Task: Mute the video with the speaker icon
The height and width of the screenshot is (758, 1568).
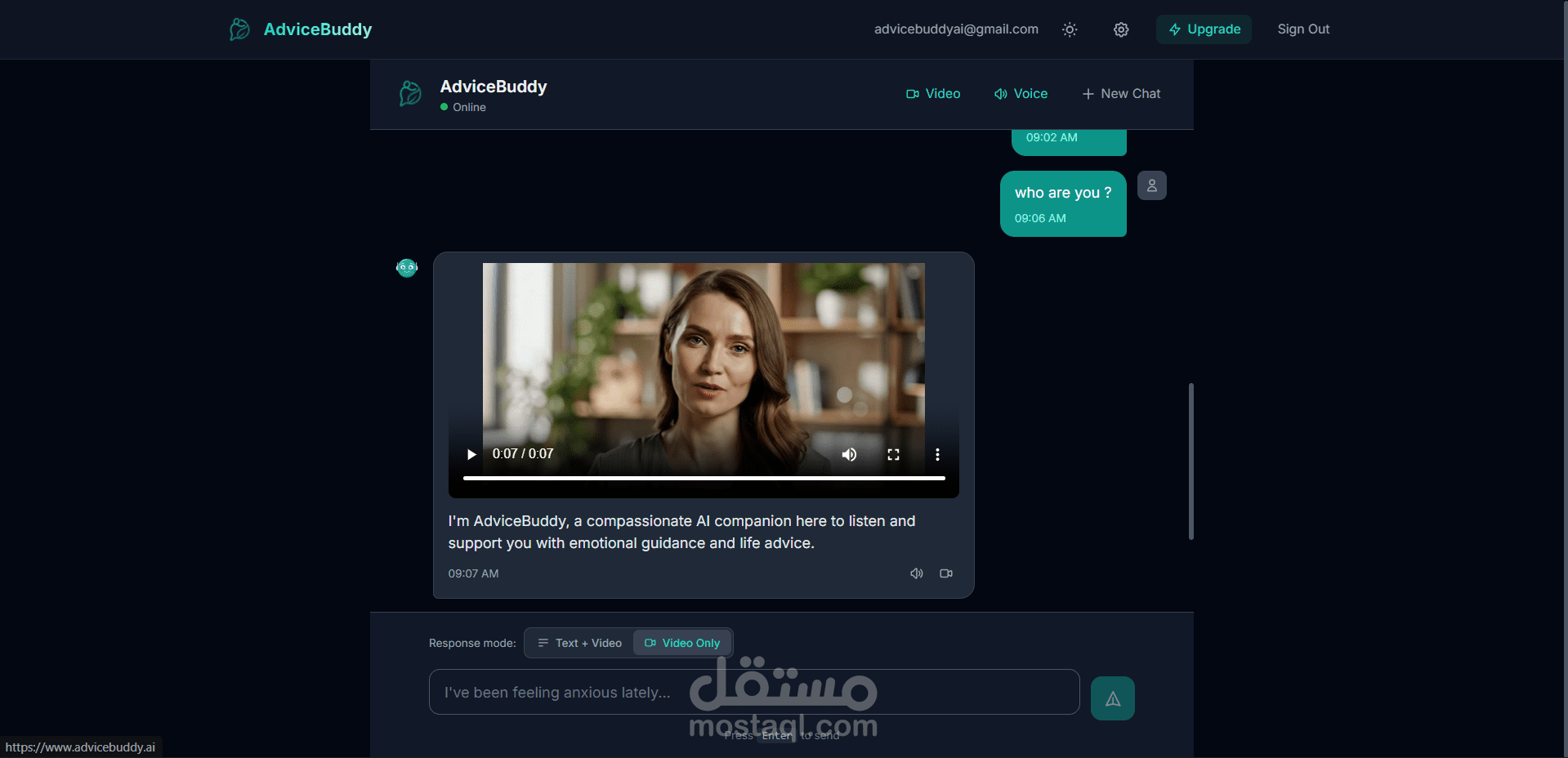Action: pos(850,454)
